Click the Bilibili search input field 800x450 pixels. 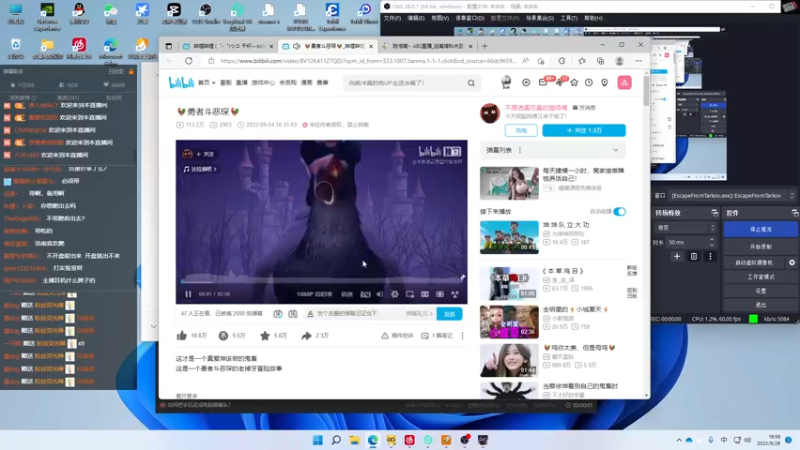point(406,83)
